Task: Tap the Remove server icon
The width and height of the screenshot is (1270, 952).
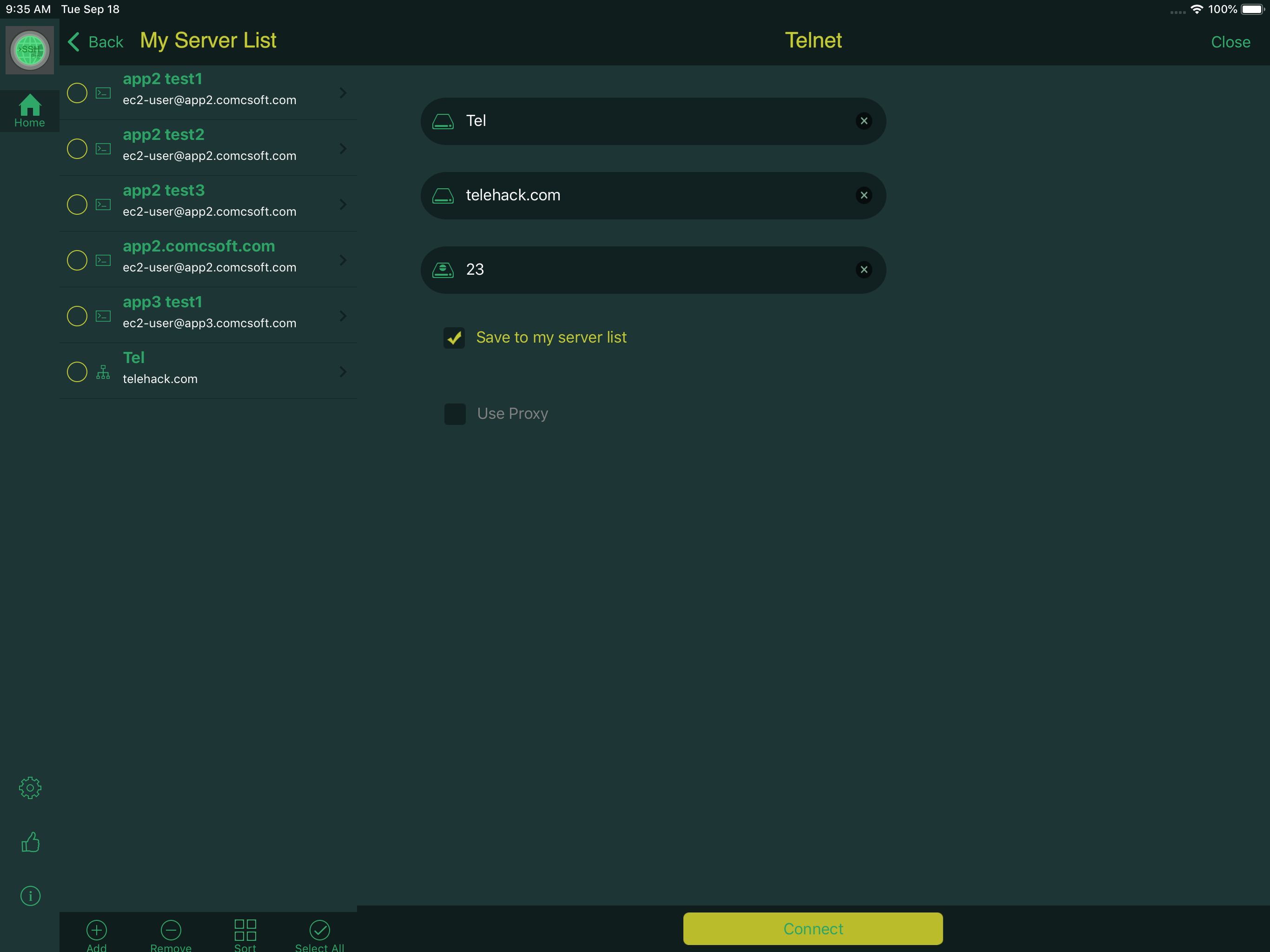Action: coord(171,930)
